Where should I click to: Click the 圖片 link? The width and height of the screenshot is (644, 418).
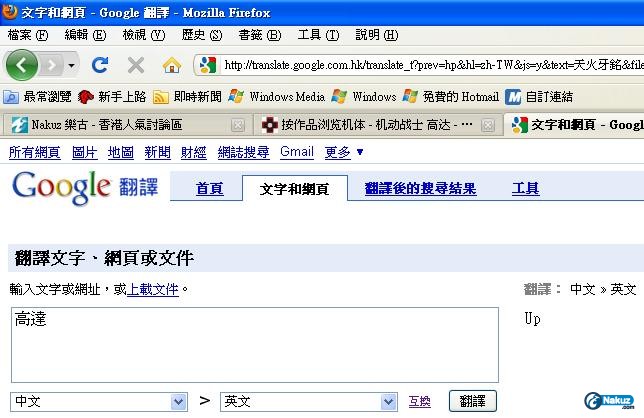85,152
